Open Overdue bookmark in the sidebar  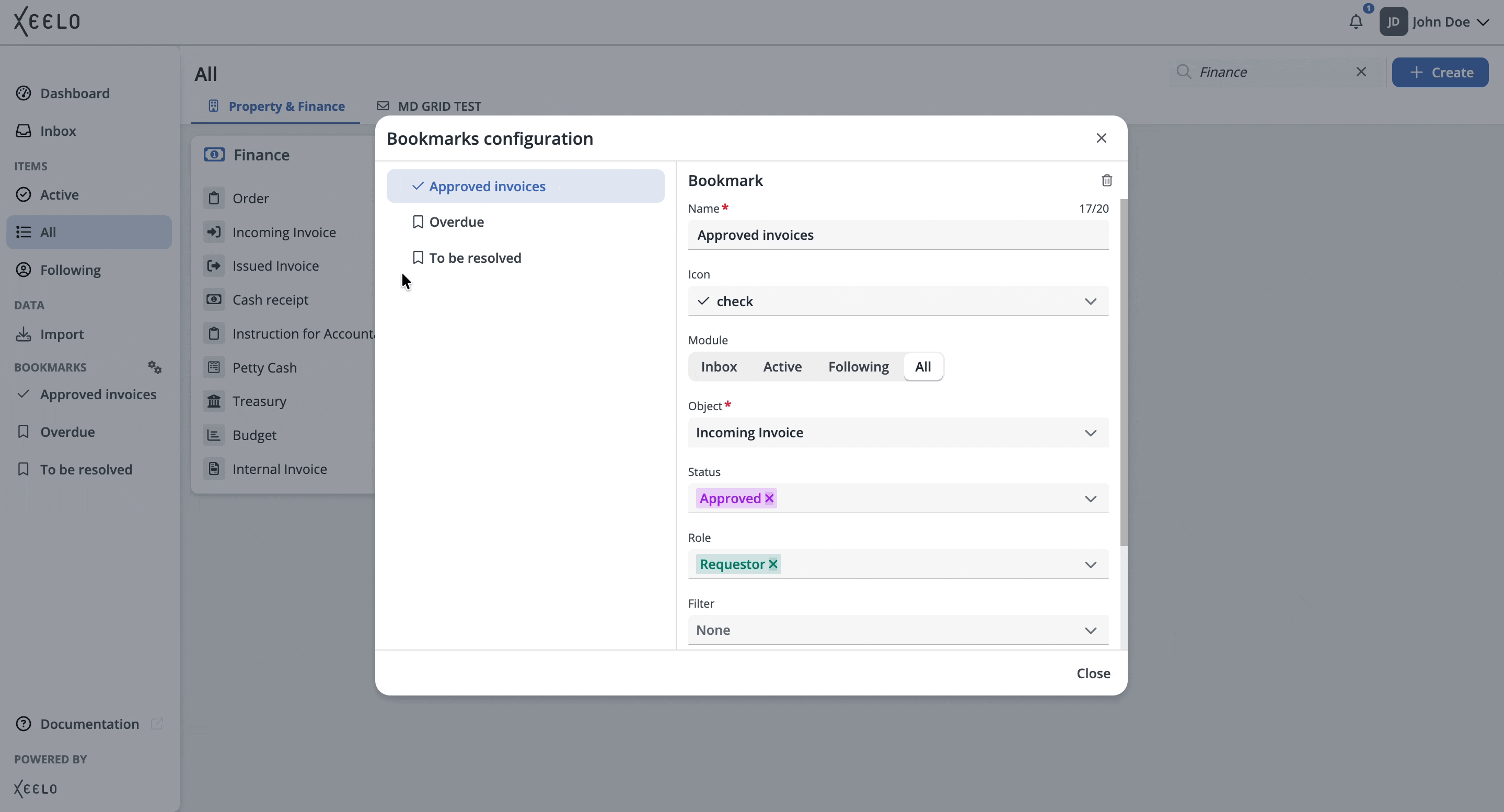pyautogui.click(x=89, y=432)
